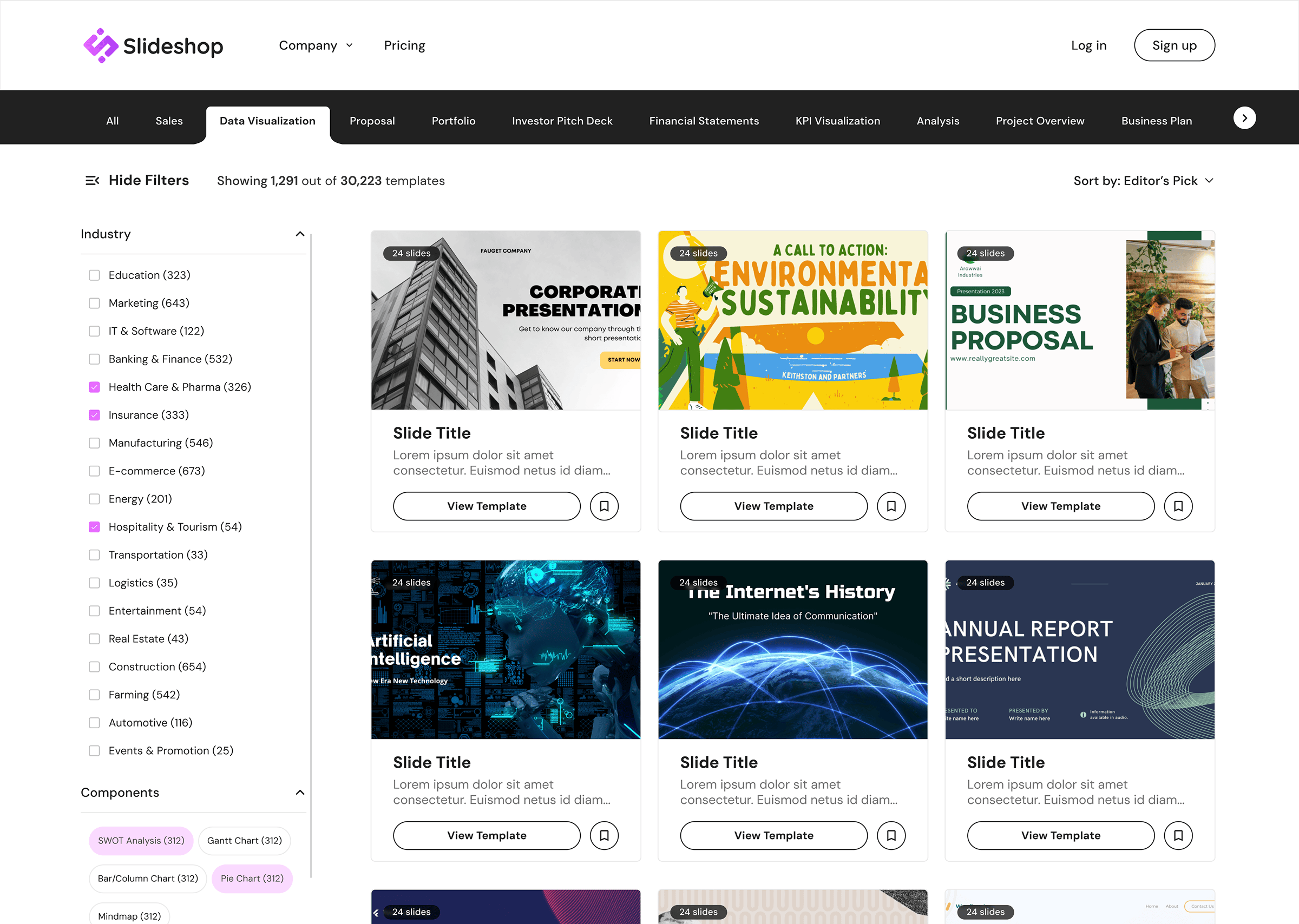The height and width of the screenshot is (924, 1299).
Task: Open the Sort by Editor's Pick dropdown
Action: point(1143,180)
